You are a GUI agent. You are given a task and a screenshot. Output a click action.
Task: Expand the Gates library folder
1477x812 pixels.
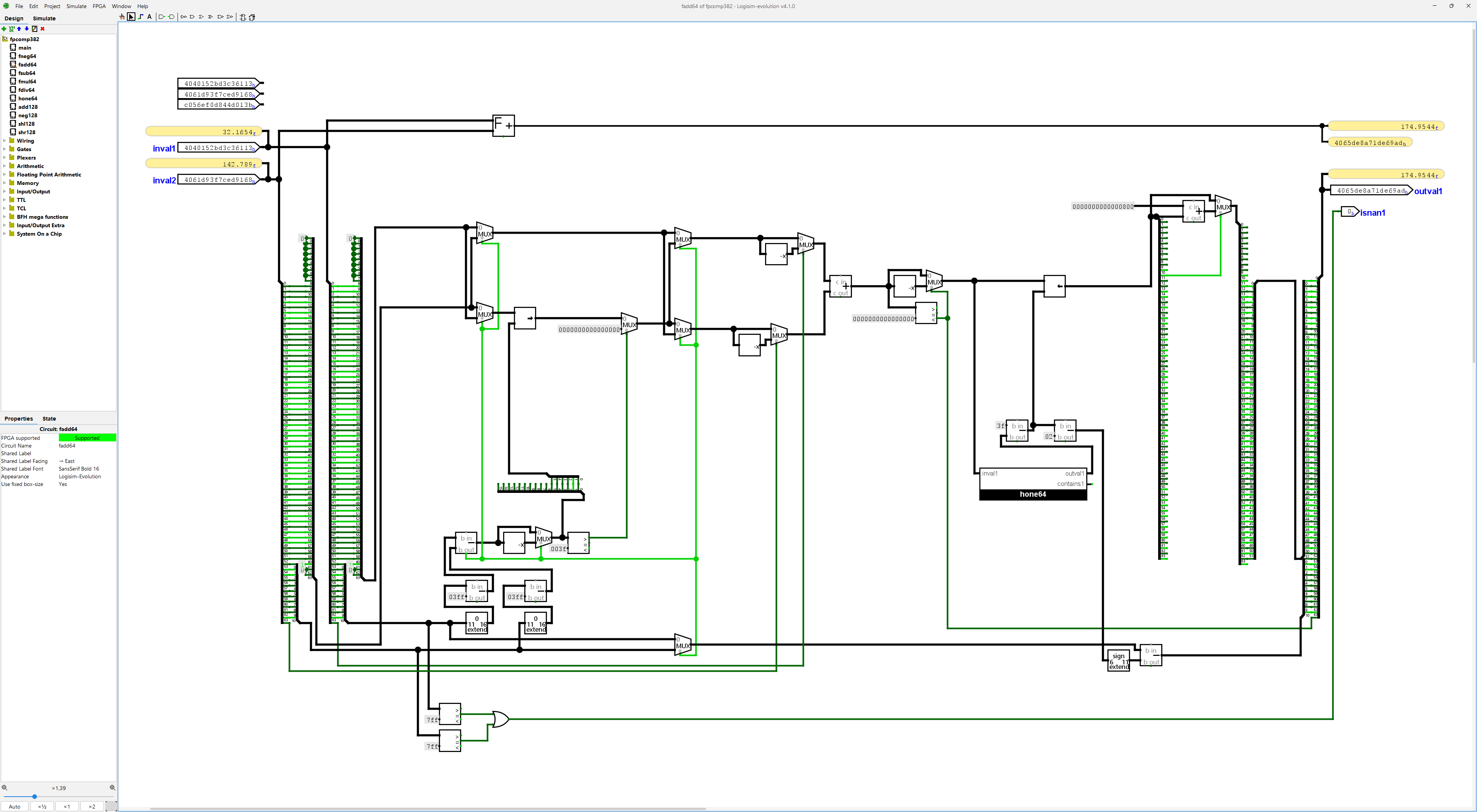point(5,149)
